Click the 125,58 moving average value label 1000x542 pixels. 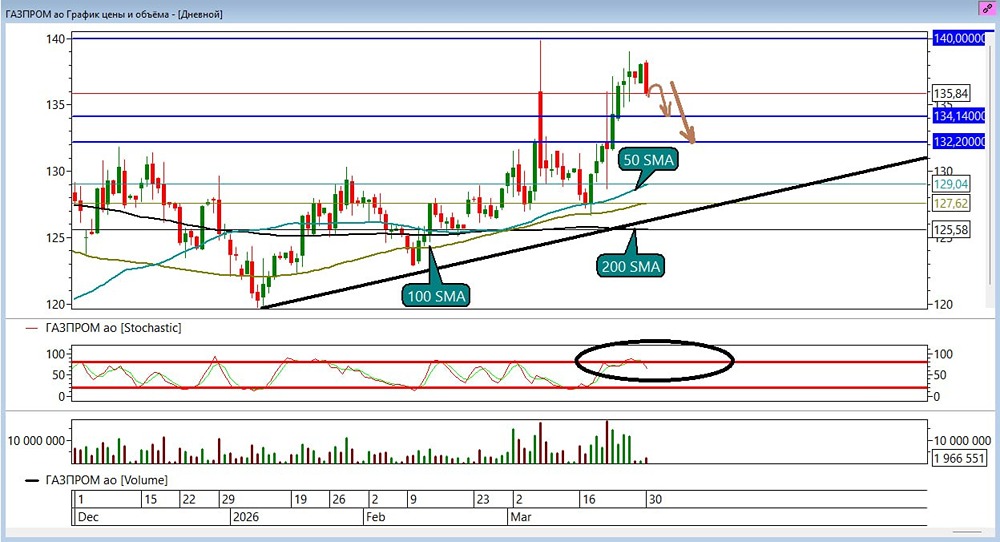[951, 230]
